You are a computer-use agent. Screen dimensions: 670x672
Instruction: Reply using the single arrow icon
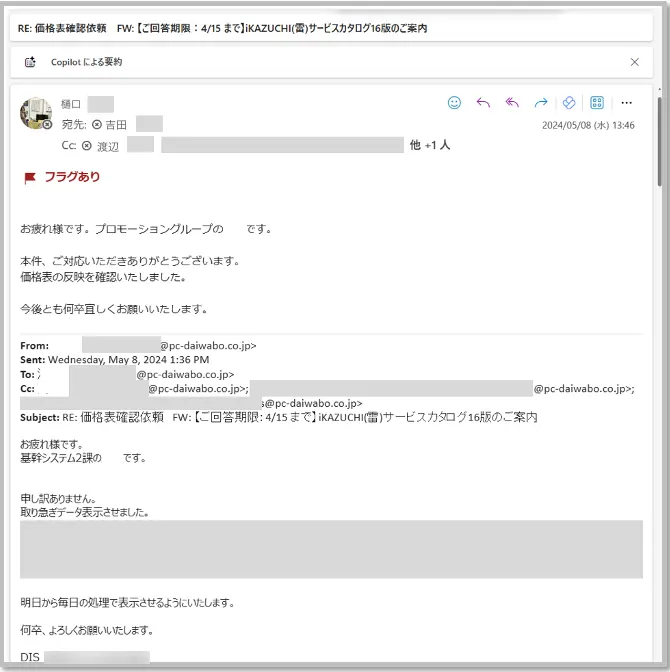coord(483,103)
